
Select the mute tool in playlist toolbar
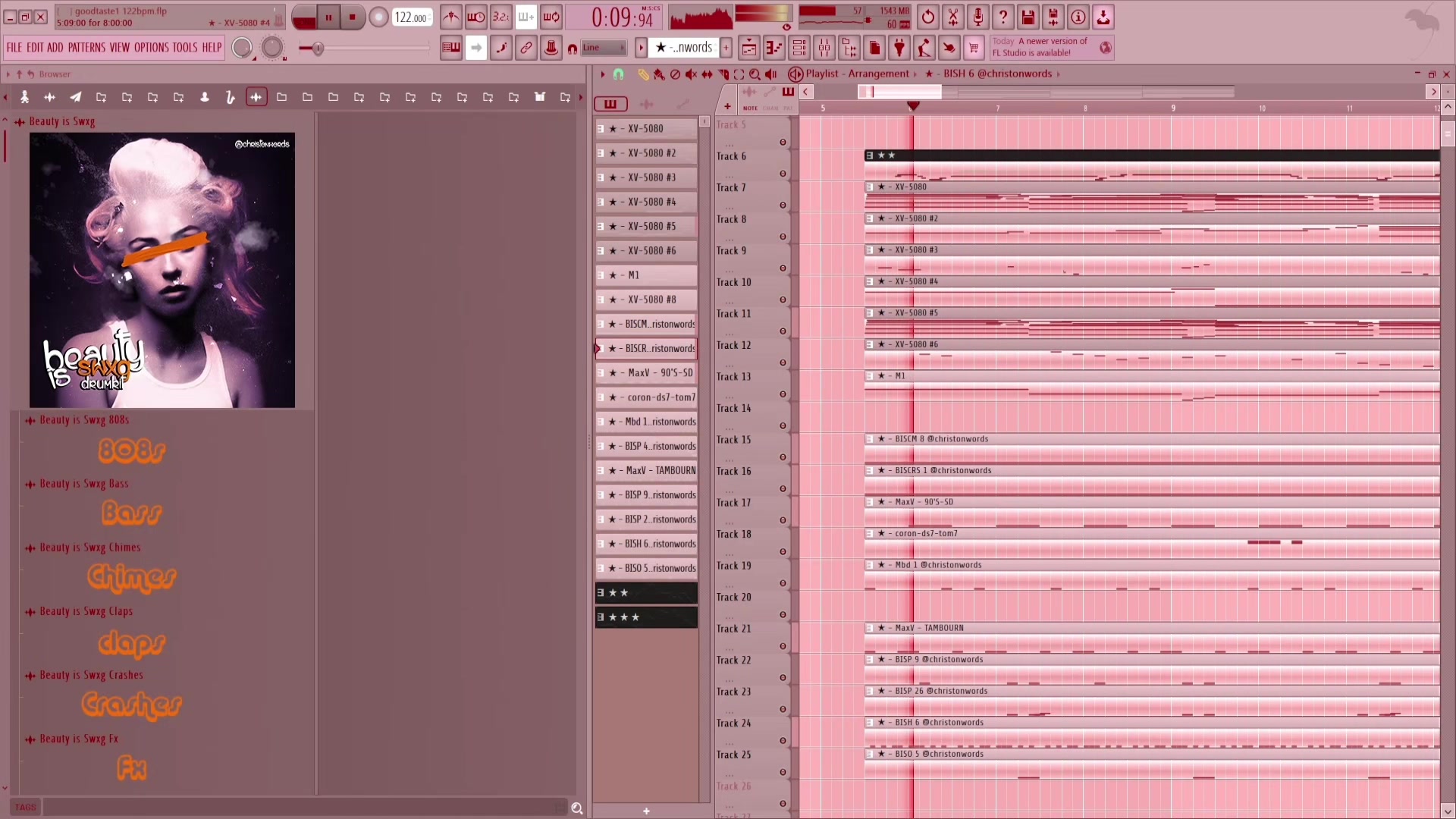(691, 74)
